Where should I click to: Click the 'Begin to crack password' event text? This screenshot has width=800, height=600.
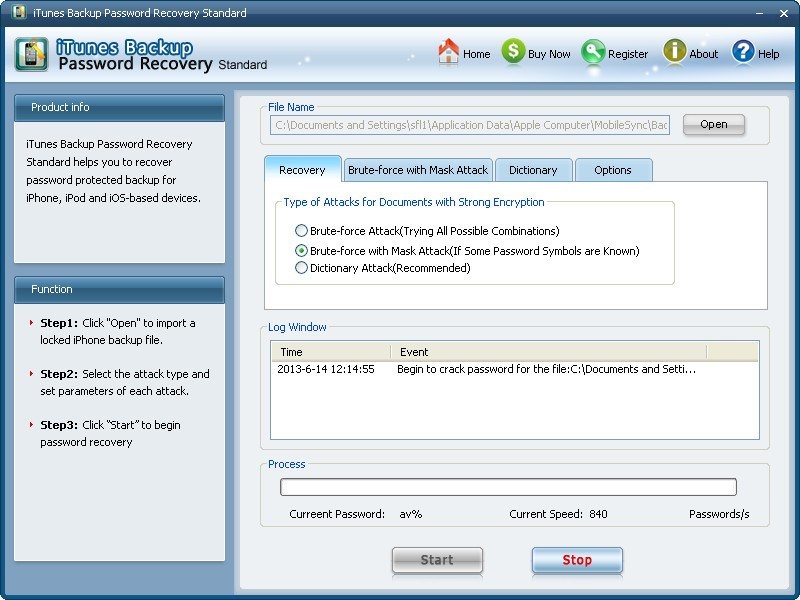pos(546,369)
